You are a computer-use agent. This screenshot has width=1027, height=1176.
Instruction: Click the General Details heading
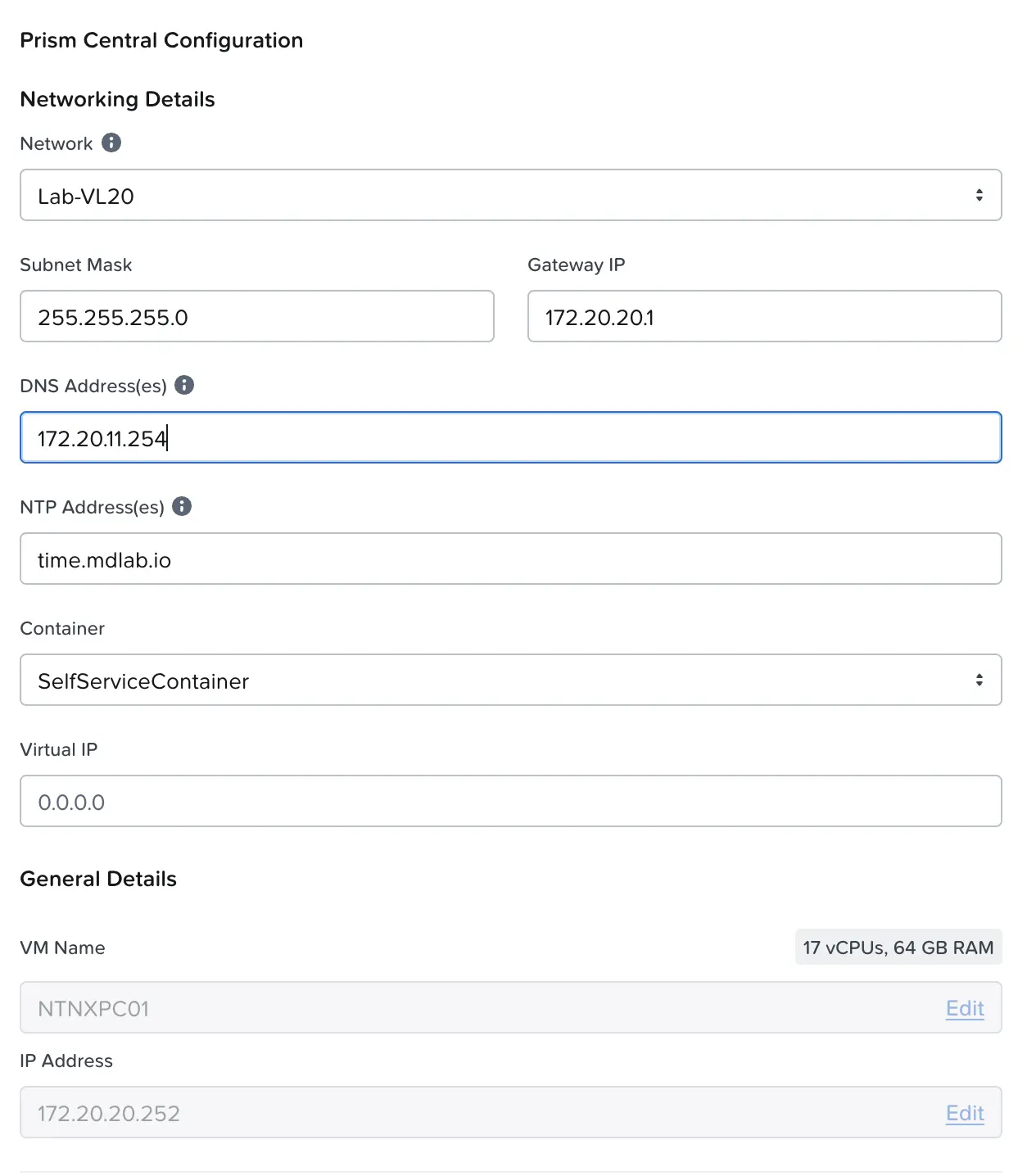coord(98,879)
